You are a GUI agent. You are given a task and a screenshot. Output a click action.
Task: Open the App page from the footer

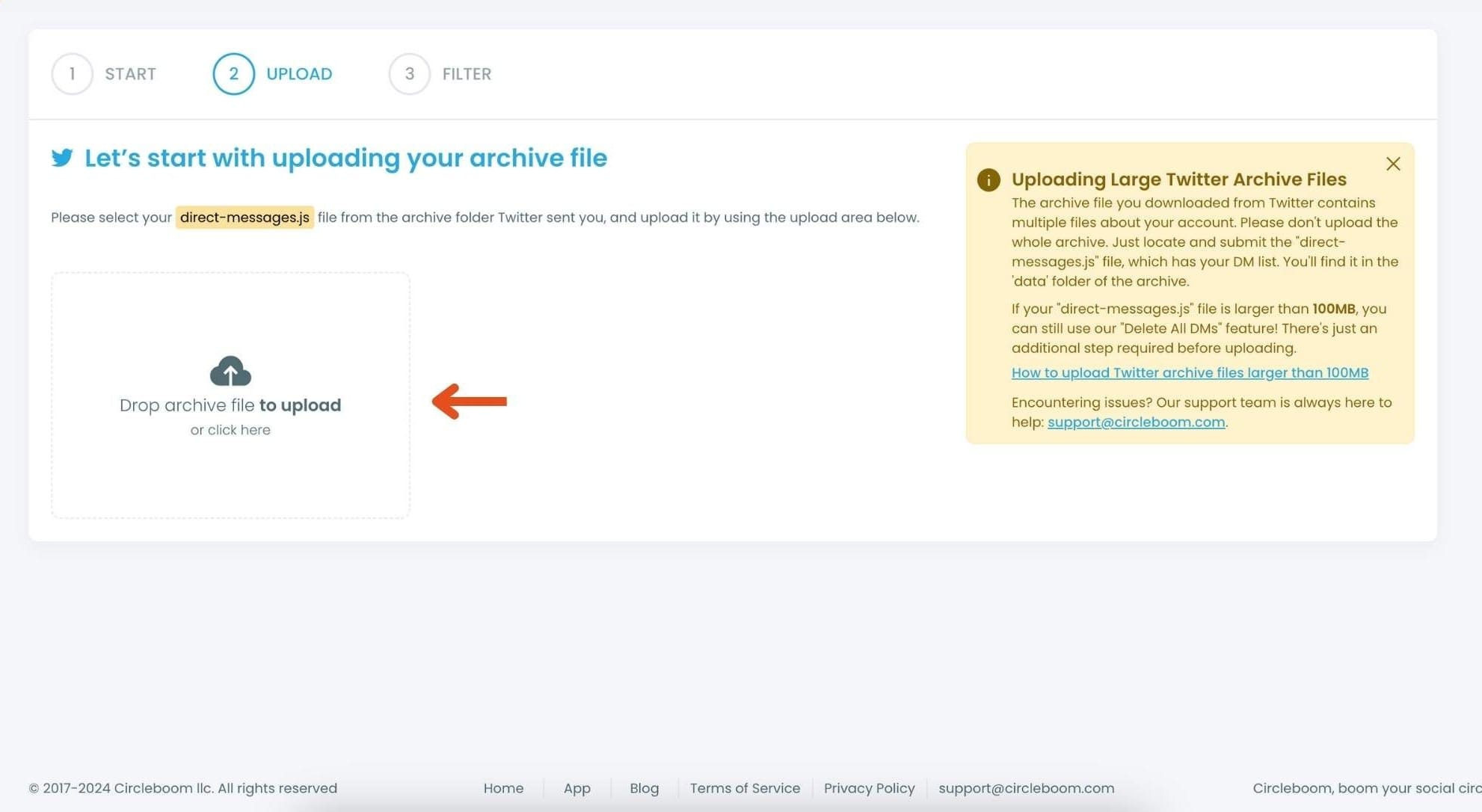tap(576, 788)
